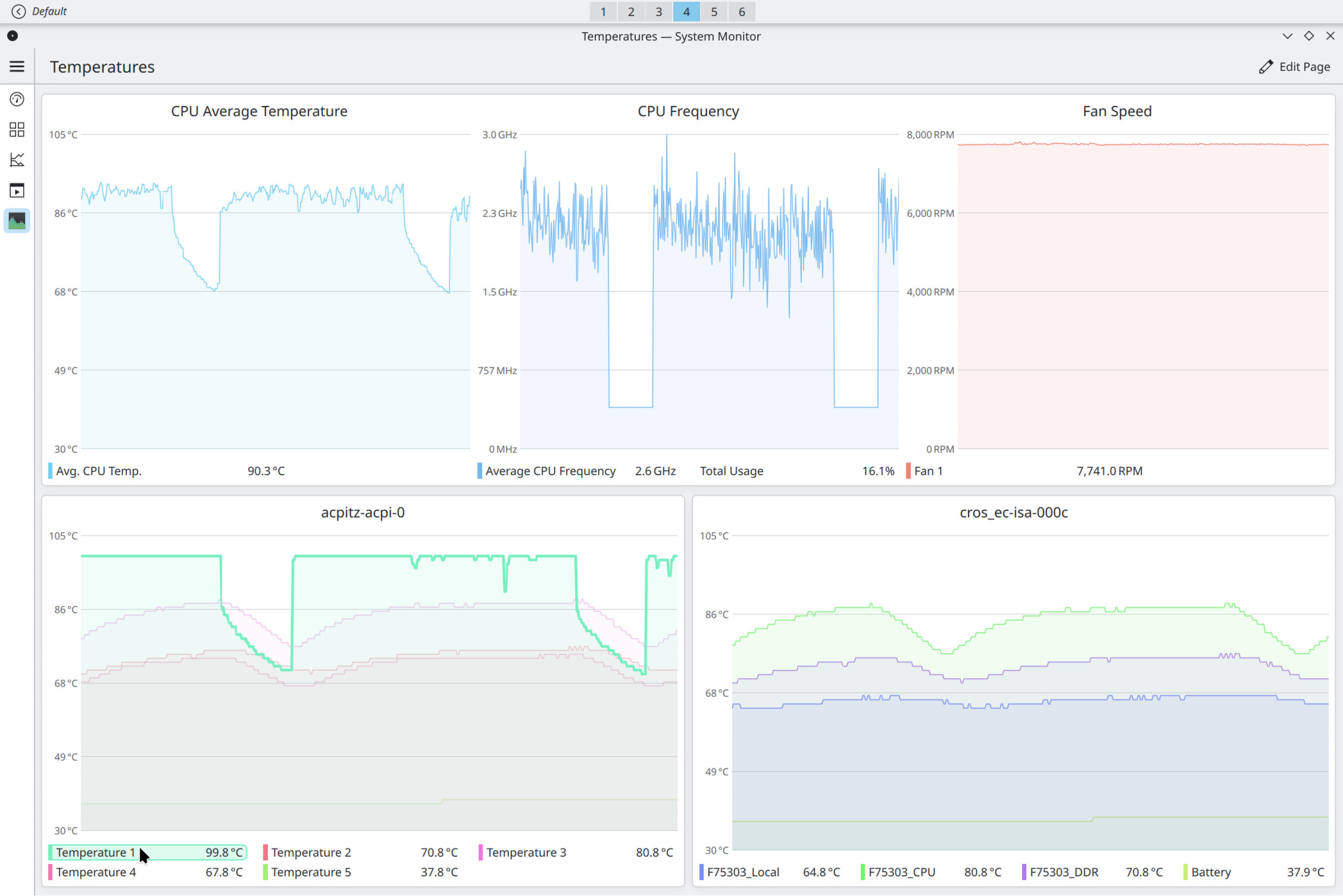Image resolution: width=1343 pixels, height=896 pixels.
Task: Click the F75303_CPU legend entry
Action: click(932, 872)
